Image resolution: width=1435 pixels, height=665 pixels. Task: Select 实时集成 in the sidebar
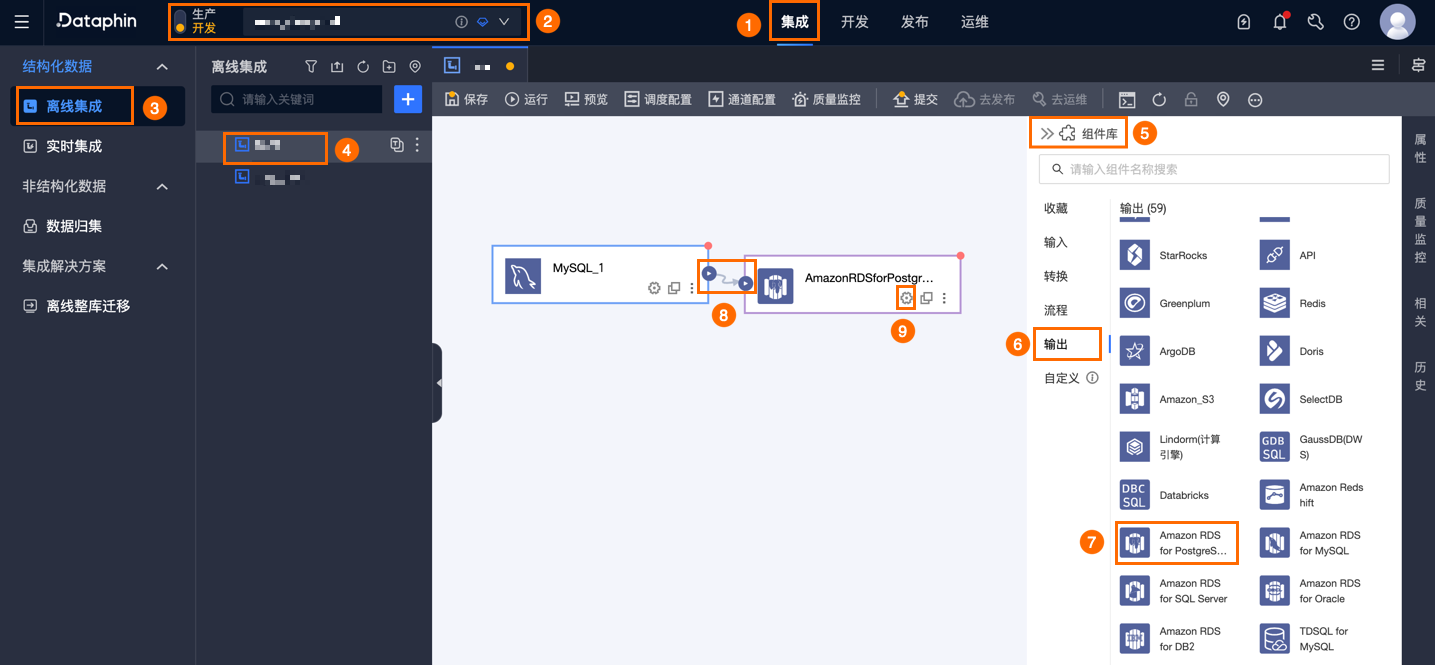74,146
